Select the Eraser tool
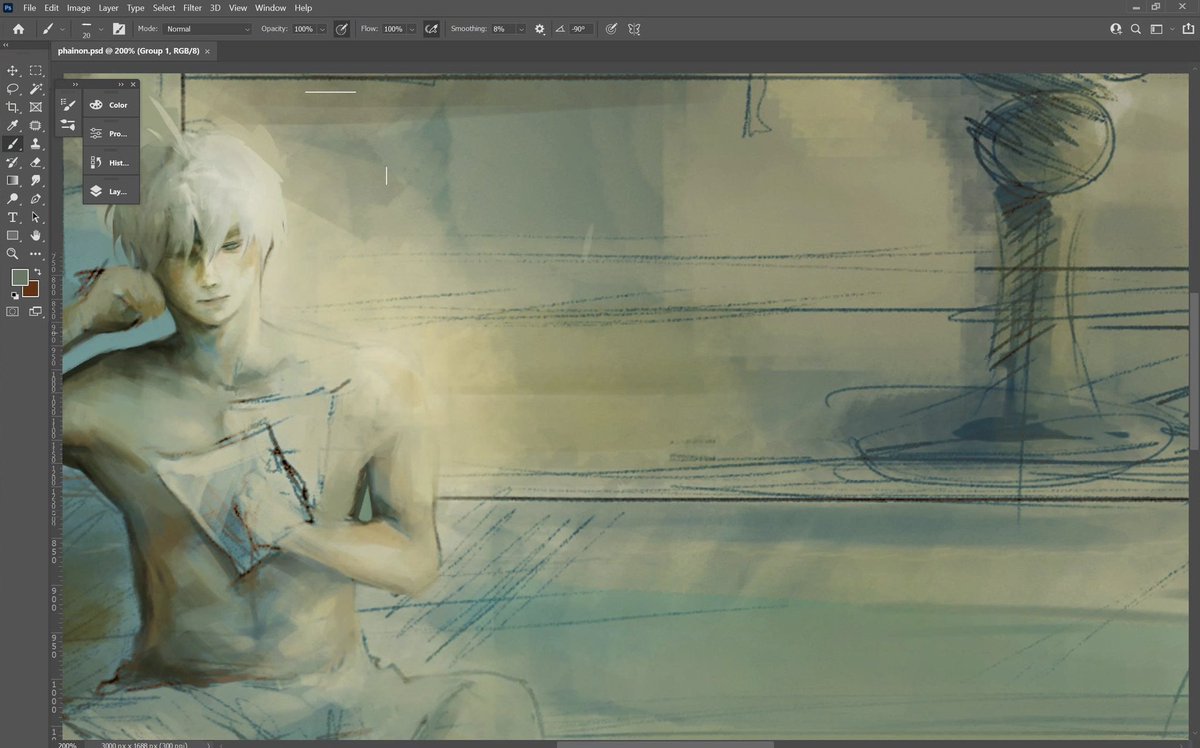Viewport: 1200px width, 748px height. pyautogui.click(x=36, y=162)
